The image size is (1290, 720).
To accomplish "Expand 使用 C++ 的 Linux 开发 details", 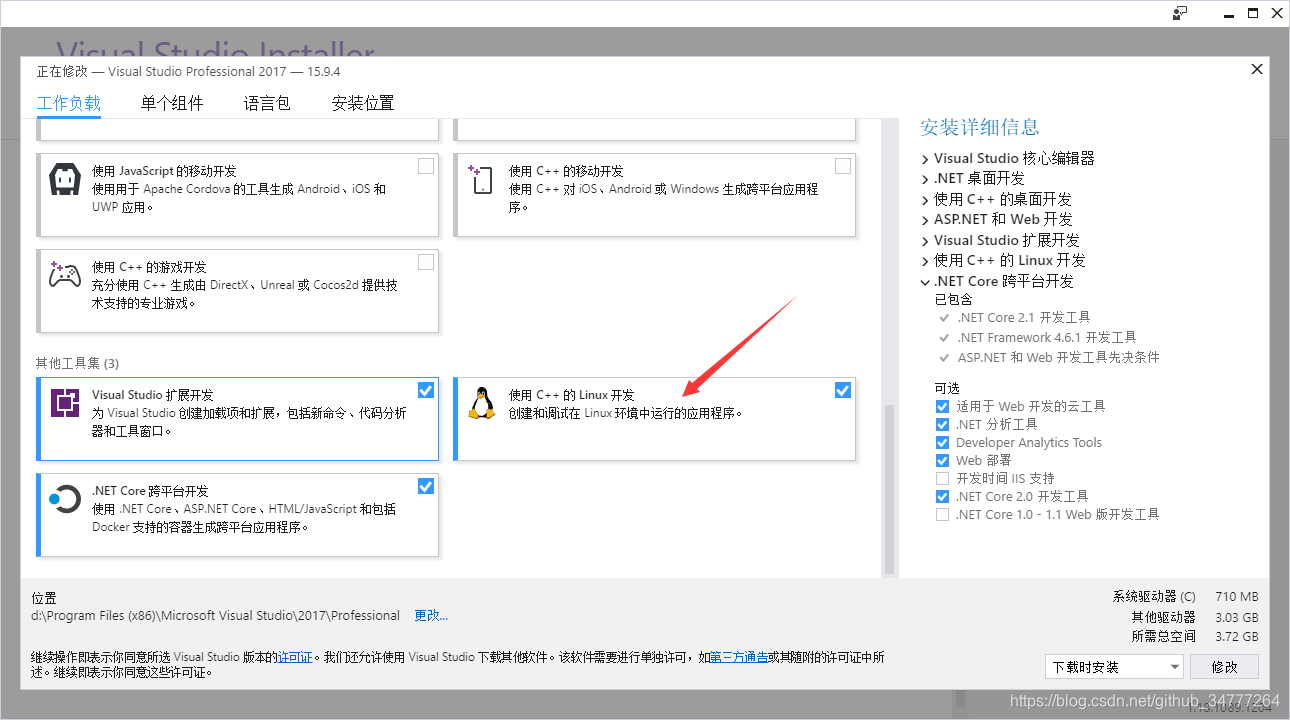I will 925,261.
